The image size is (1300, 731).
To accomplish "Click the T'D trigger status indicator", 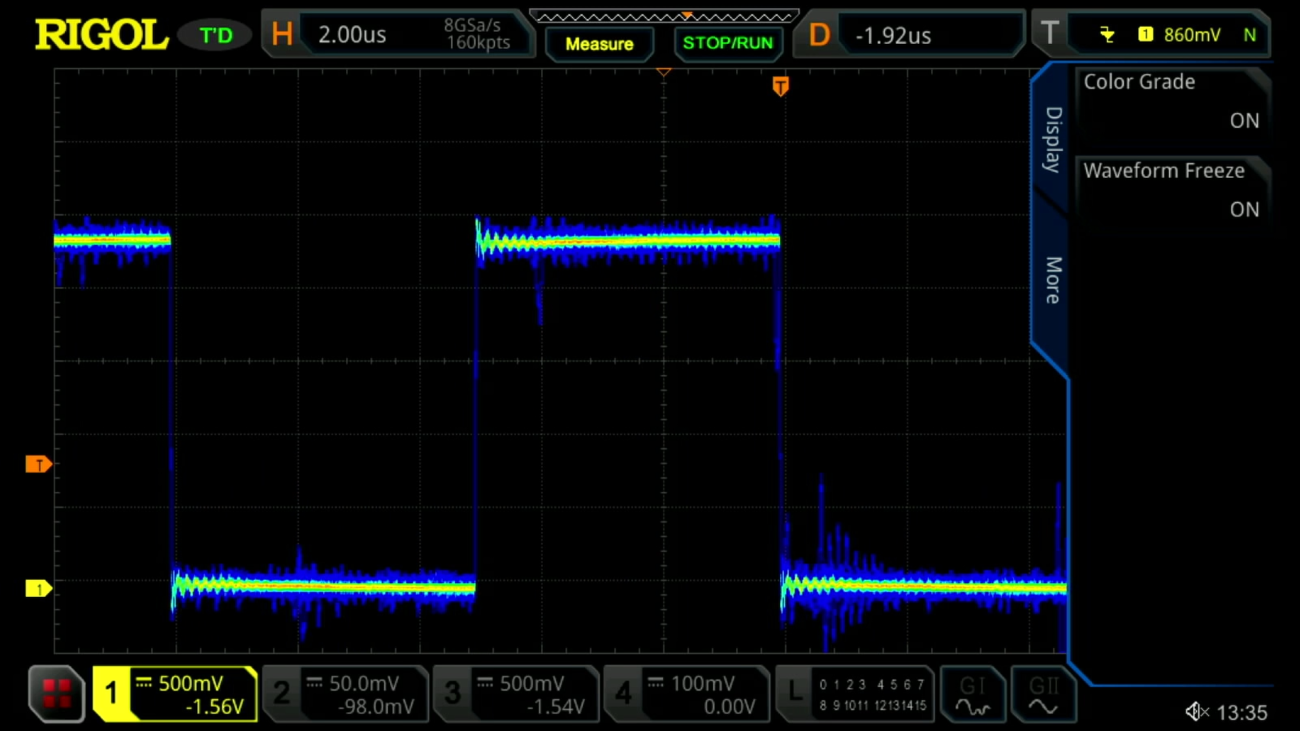I will click(x=215, y=33).
